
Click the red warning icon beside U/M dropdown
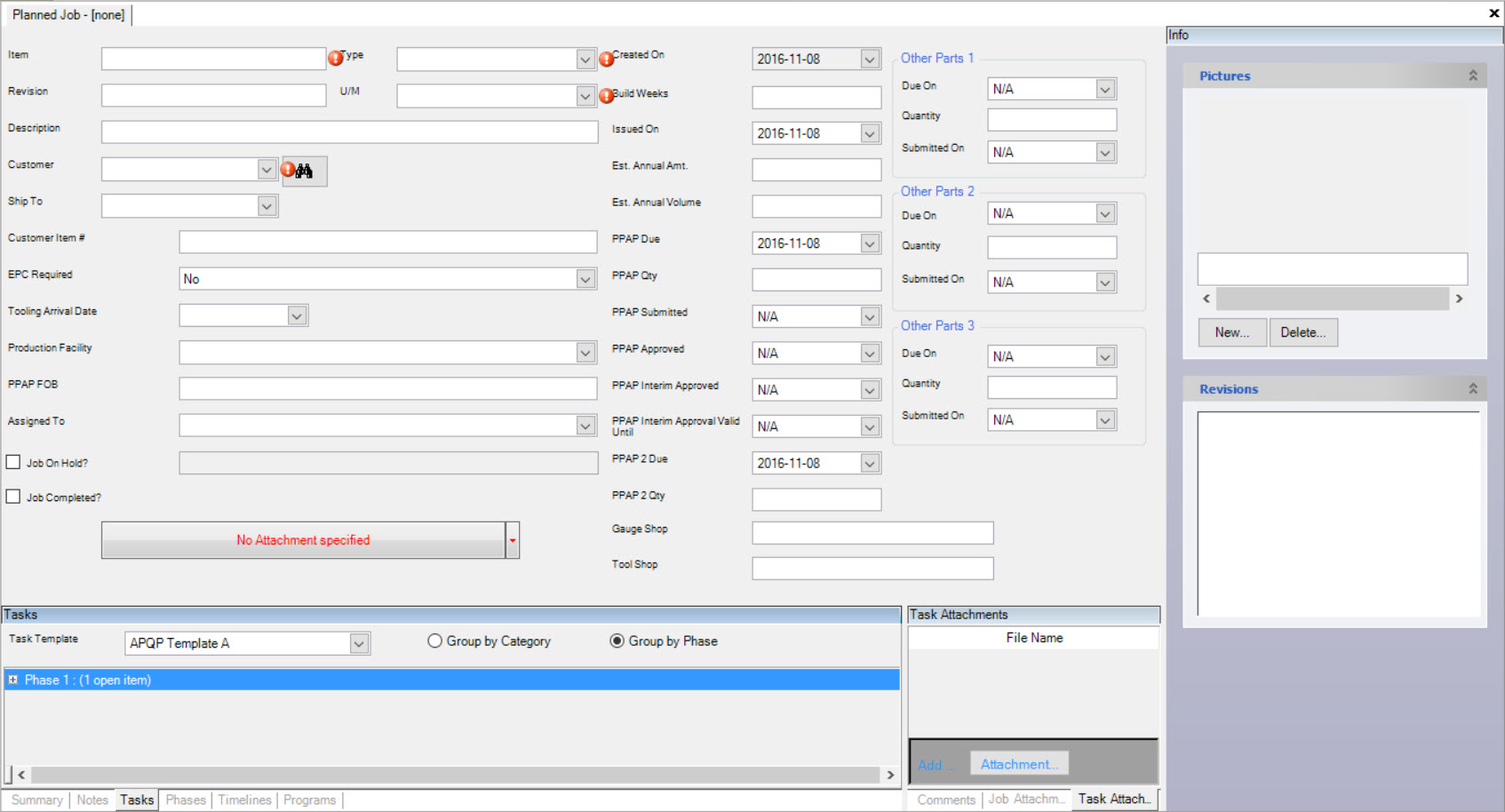[x=607, y=96]
